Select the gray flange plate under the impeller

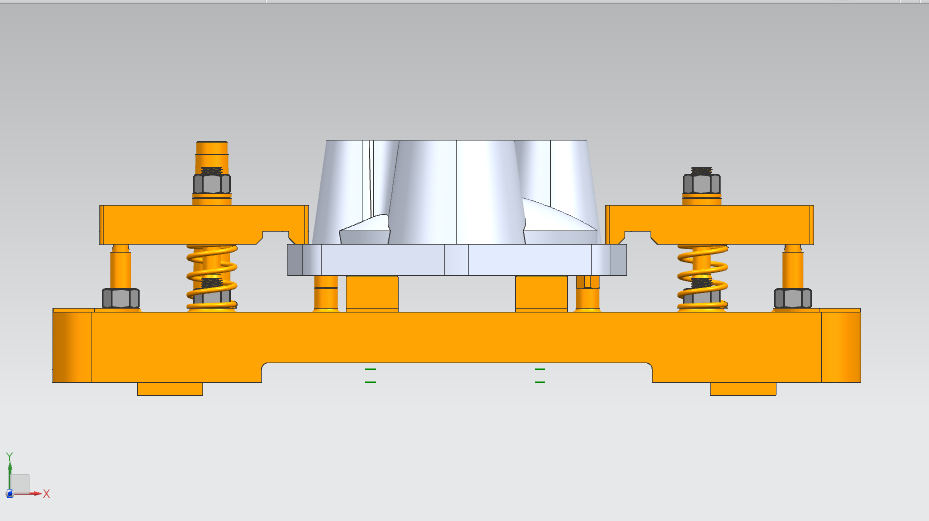(457, 260)
